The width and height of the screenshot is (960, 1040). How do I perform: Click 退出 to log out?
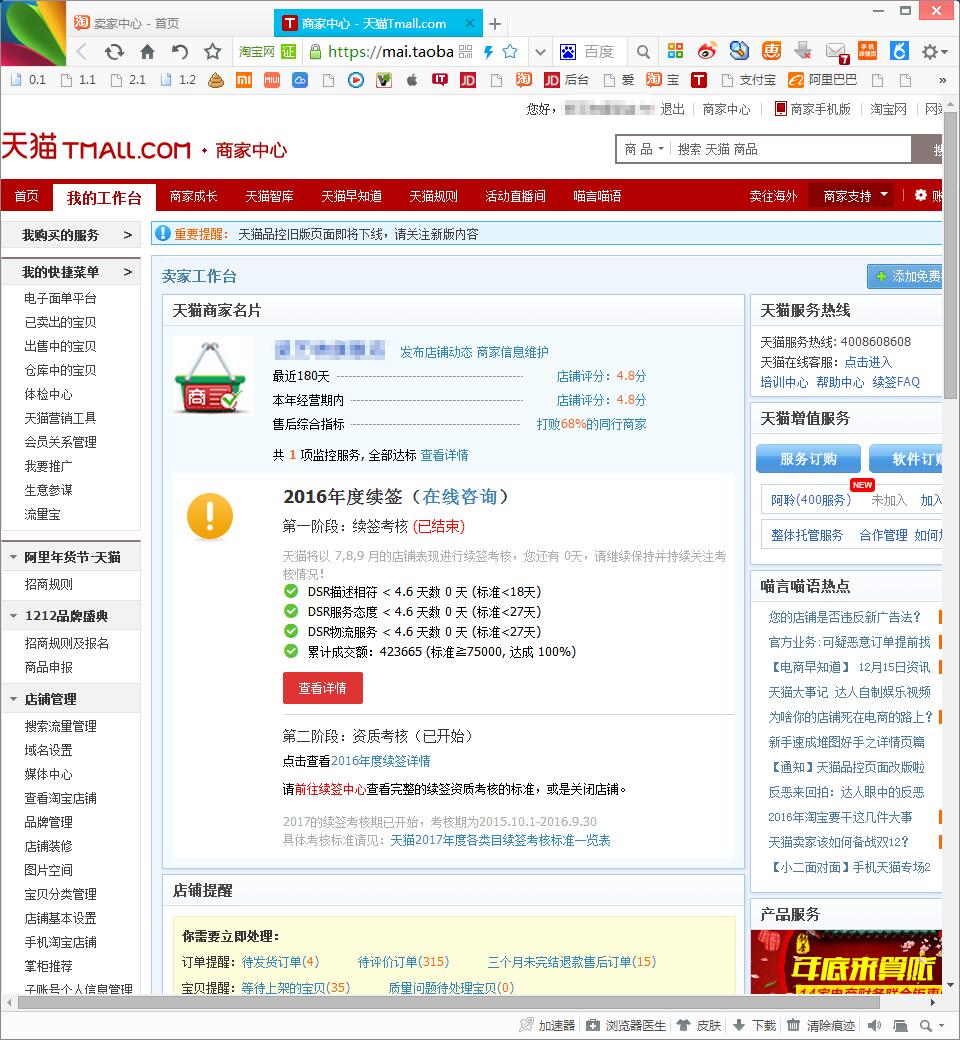click(x=672, y=109)
